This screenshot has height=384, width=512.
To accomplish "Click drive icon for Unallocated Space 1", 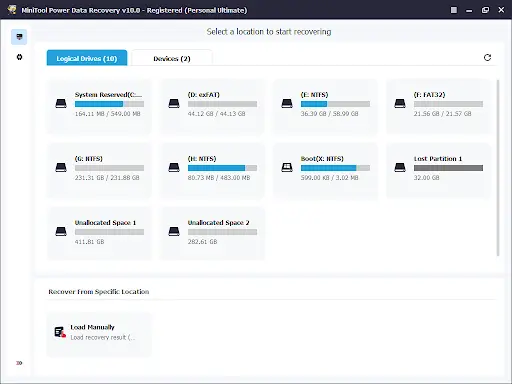I will point(61,231).
